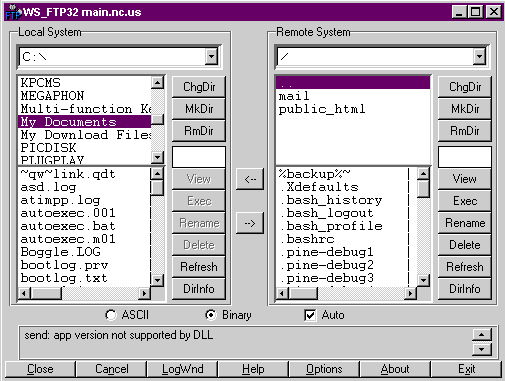Click remote Delete button

click(x=465, y=245)
